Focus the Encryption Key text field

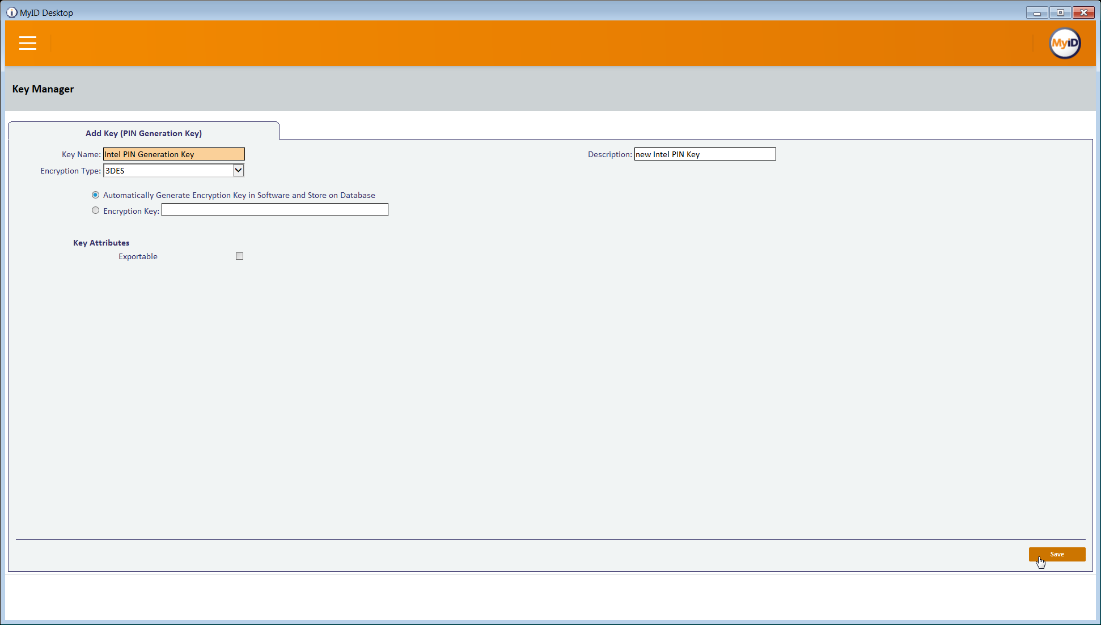275,210
